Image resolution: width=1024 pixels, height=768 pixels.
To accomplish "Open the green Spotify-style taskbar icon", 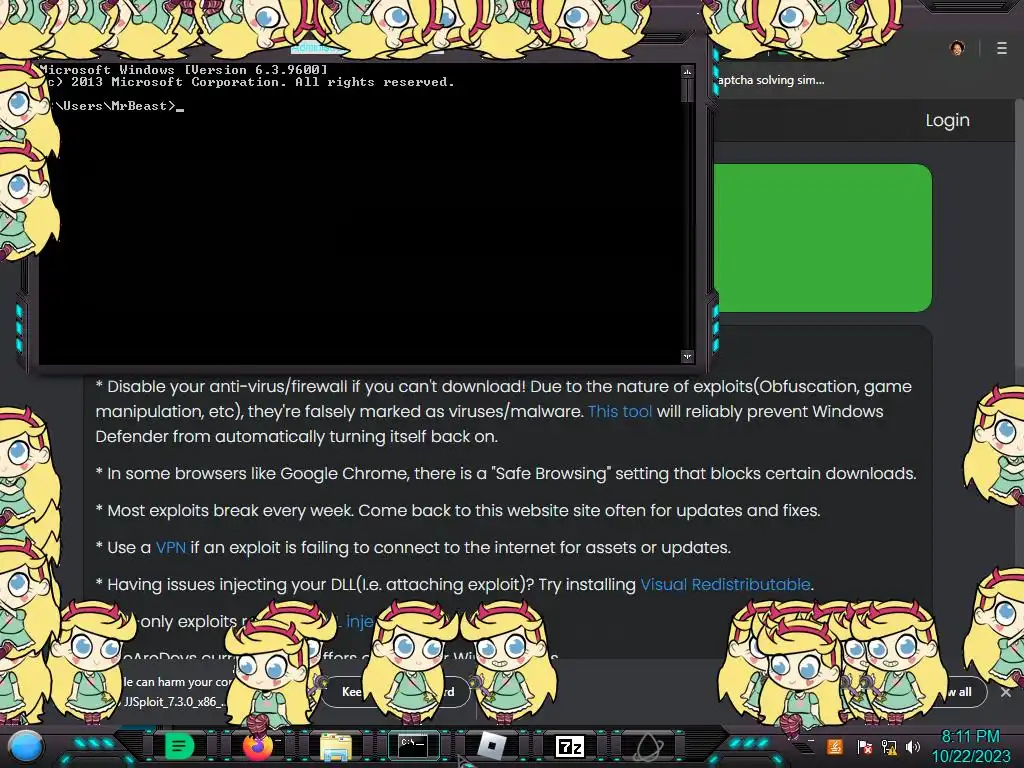I will click(180, 745).
